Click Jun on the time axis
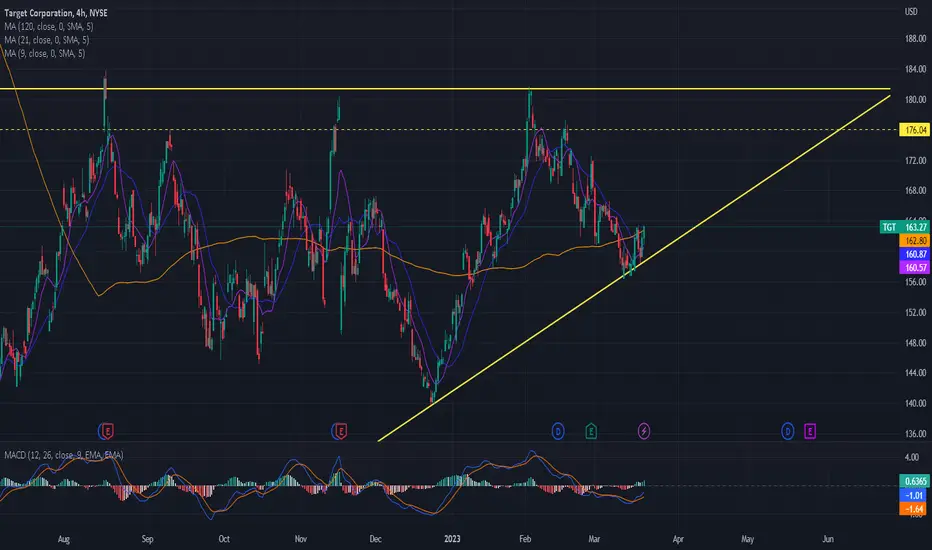 pyautogui.click(x=827, y=539)
